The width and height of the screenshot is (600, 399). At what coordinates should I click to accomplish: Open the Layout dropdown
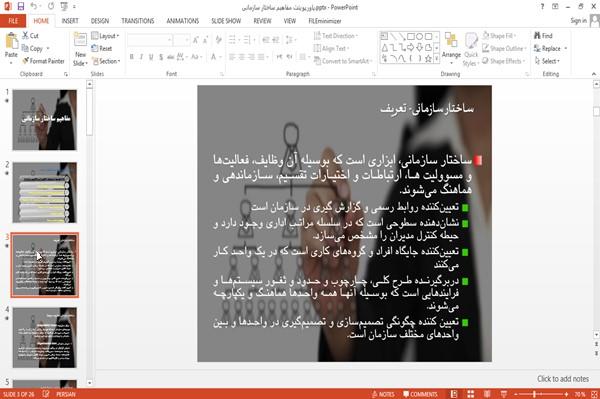105,36
